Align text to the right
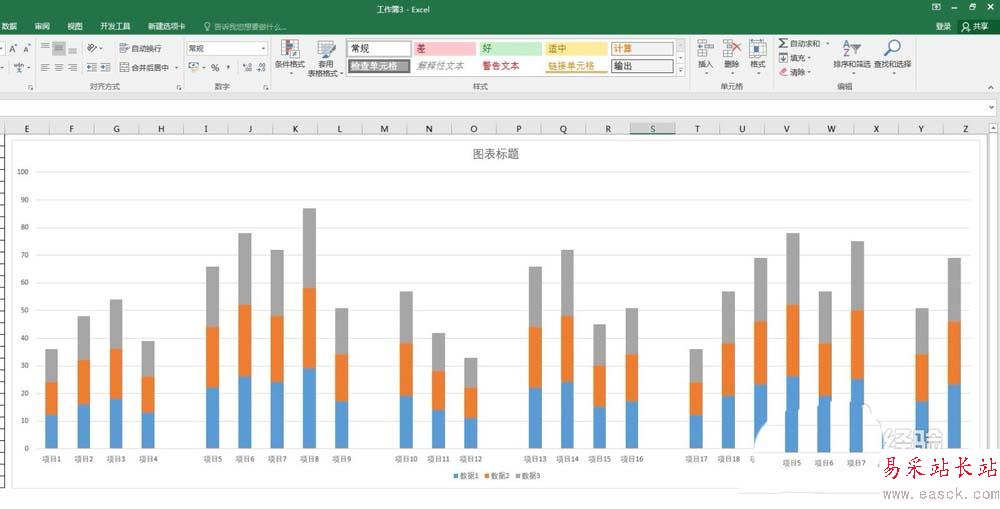The width and height of the screenshot is (1000, 509). [x=73, y=68]
